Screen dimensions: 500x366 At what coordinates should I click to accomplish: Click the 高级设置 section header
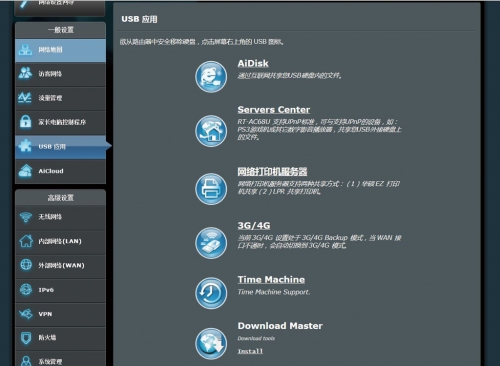tap(60, 198)
